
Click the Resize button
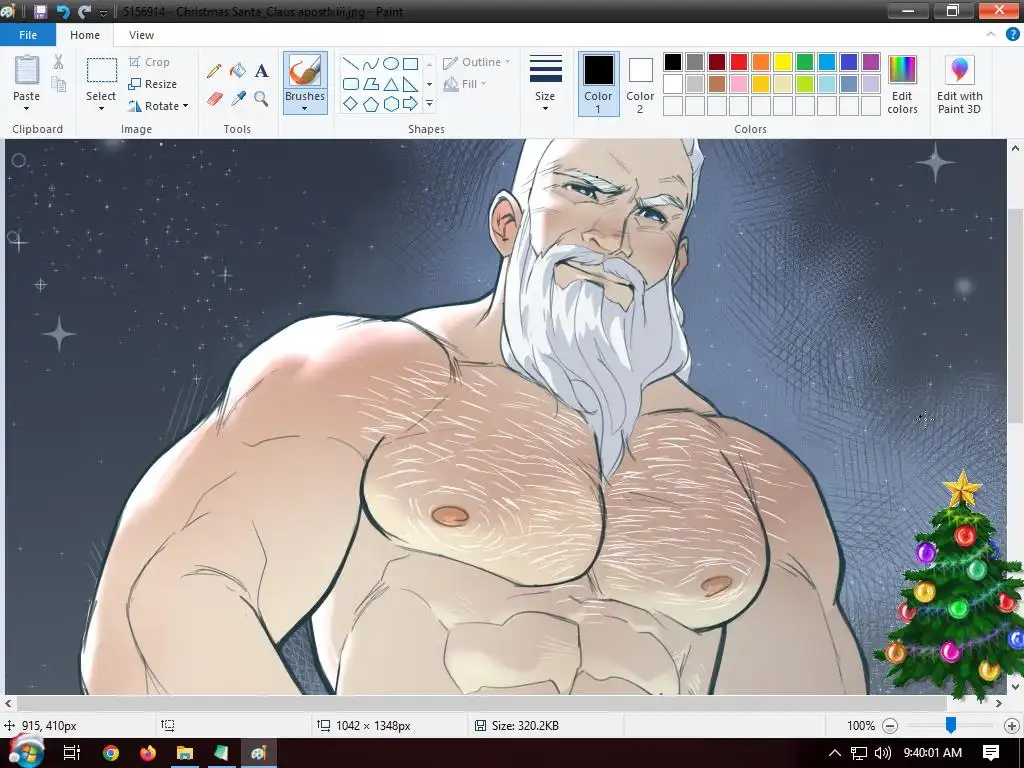(x=153, y=84)
